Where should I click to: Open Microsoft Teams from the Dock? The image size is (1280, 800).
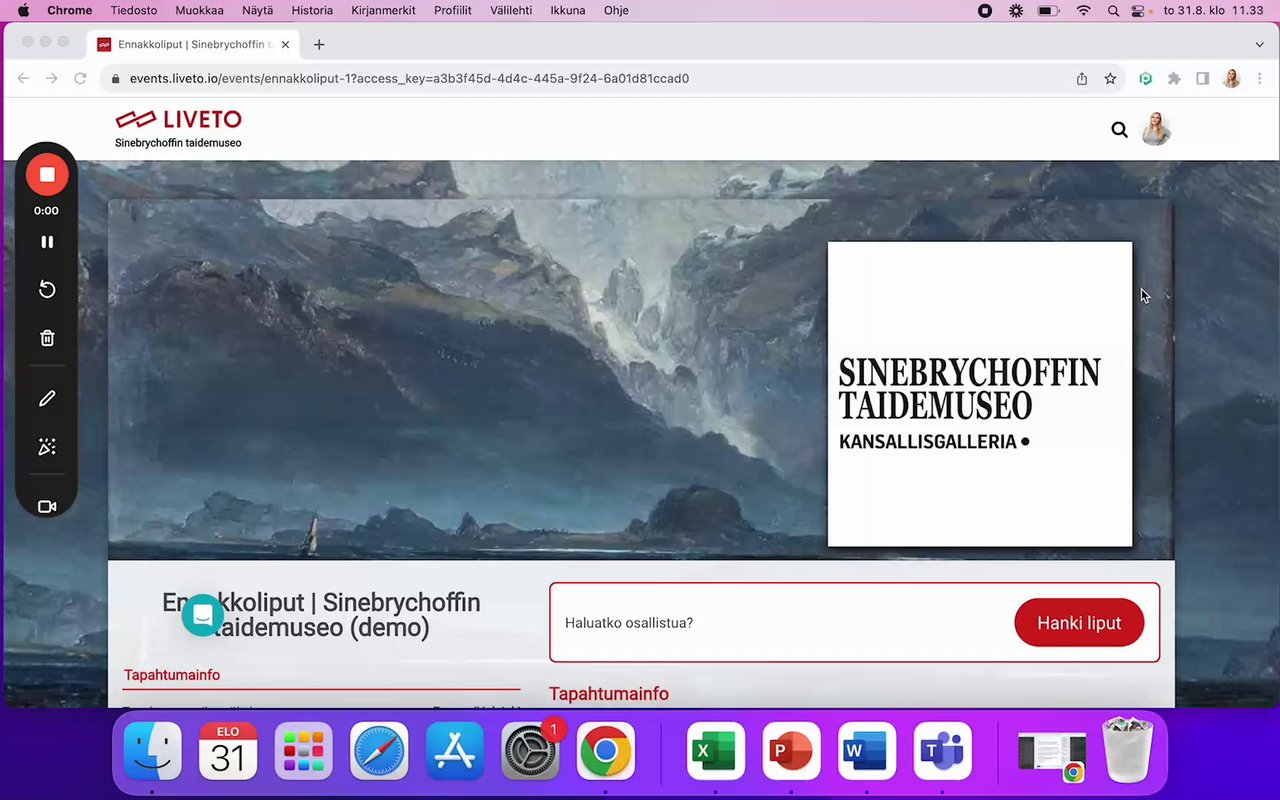(x=942, y=751)
